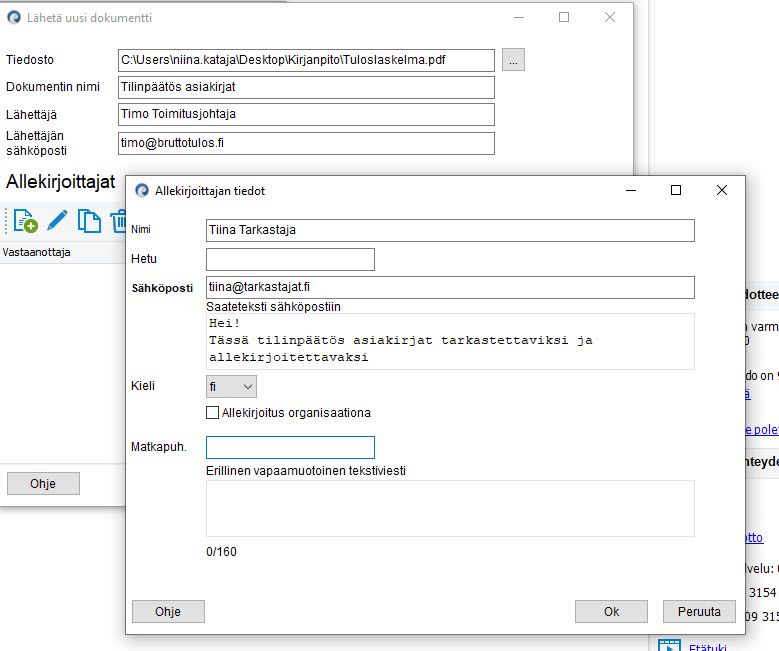Maximize the Allekirjoittajan tiedot dialog
Screen dimensions: 779x651
676,190
